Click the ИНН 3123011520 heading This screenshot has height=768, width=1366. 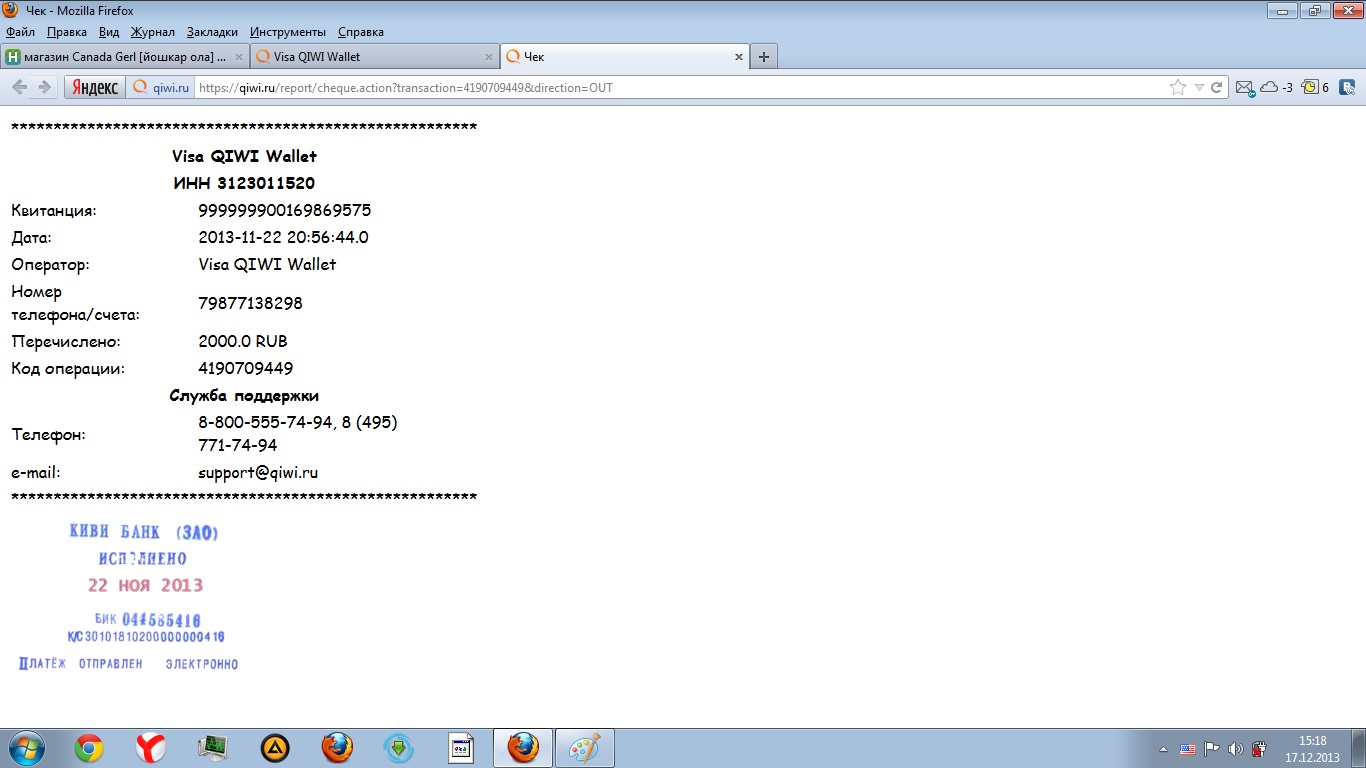tap(244, 183)
